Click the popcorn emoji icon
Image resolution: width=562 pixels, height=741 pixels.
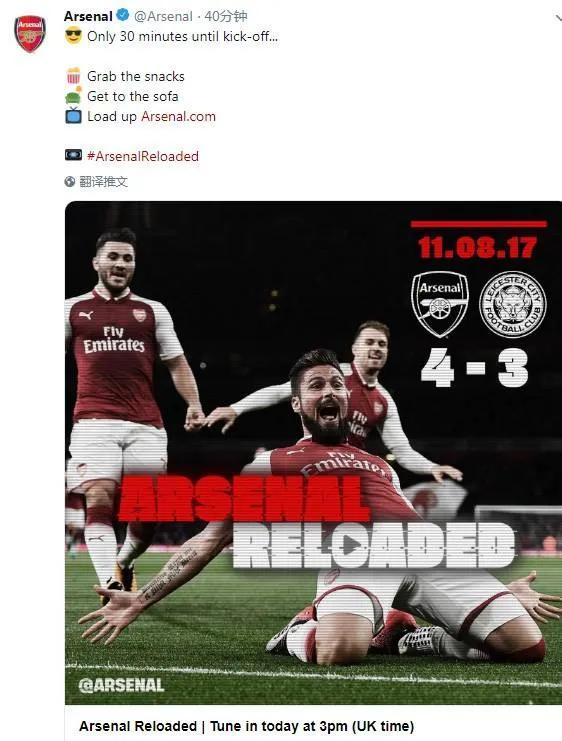tap(73, 76)
